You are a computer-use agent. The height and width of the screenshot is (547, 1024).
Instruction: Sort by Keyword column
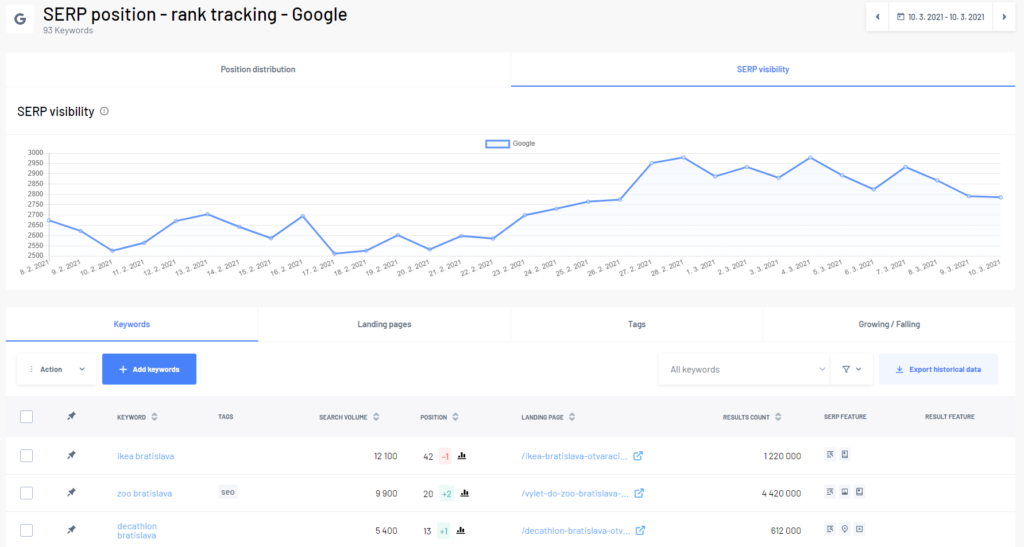(137, 417)
